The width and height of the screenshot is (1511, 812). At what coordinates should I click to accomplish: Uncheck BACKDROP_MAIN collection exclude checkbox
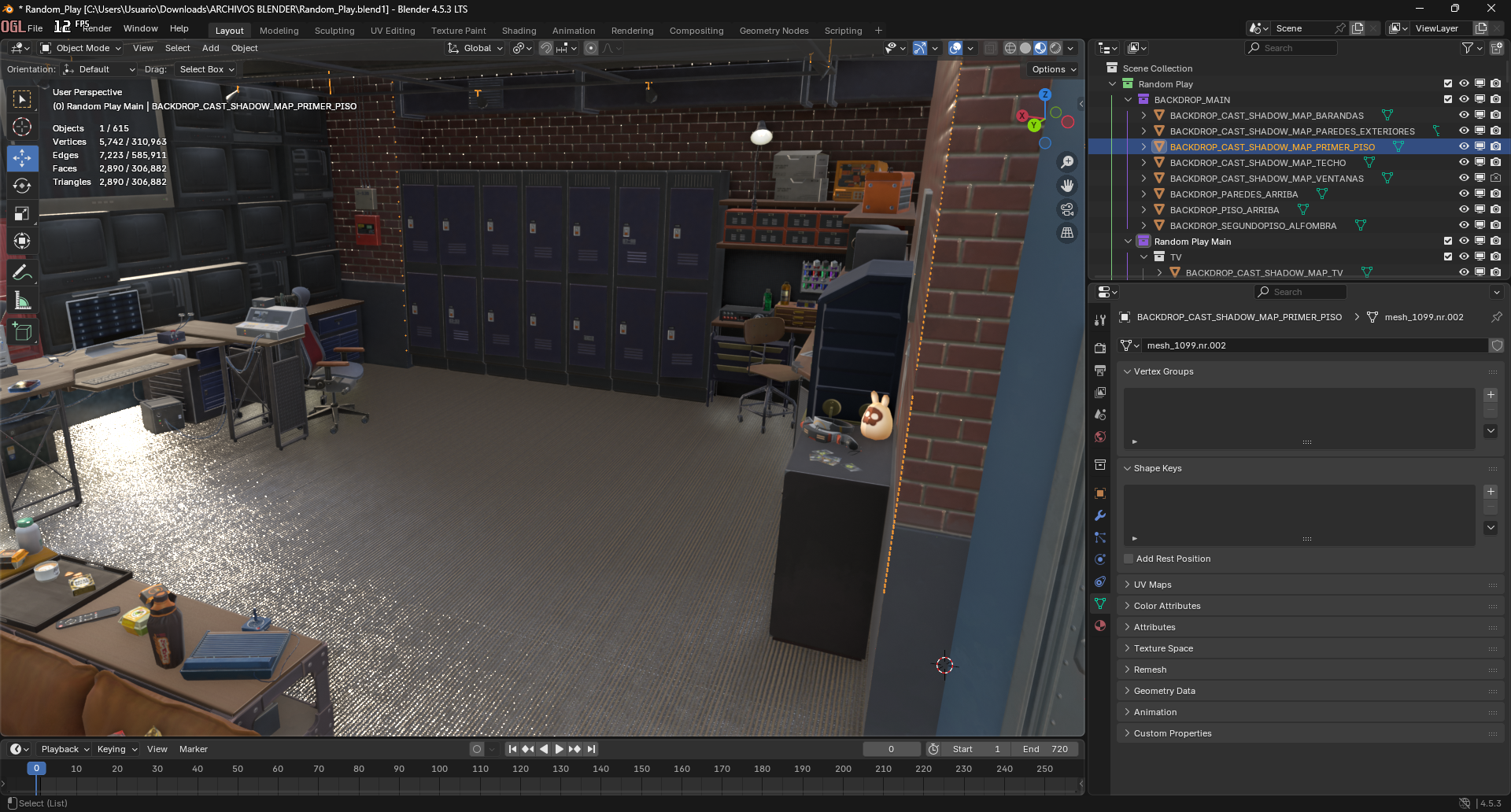click(x=1447, y=99)
